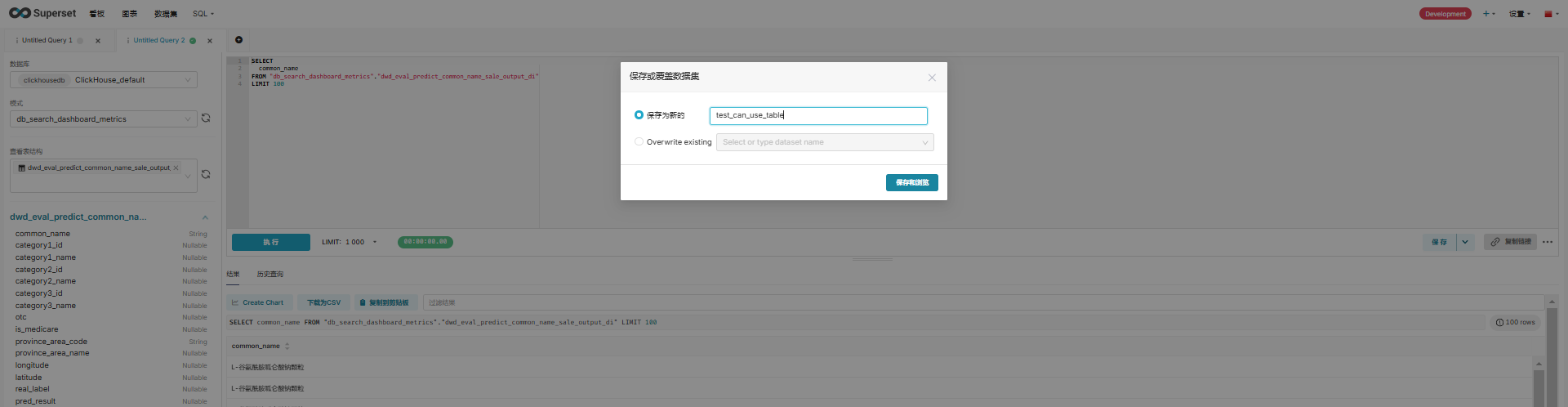Viewport: 1568px width, 407px height.
Task: Open the plus new-item menu
Action: pos(1489,14)
